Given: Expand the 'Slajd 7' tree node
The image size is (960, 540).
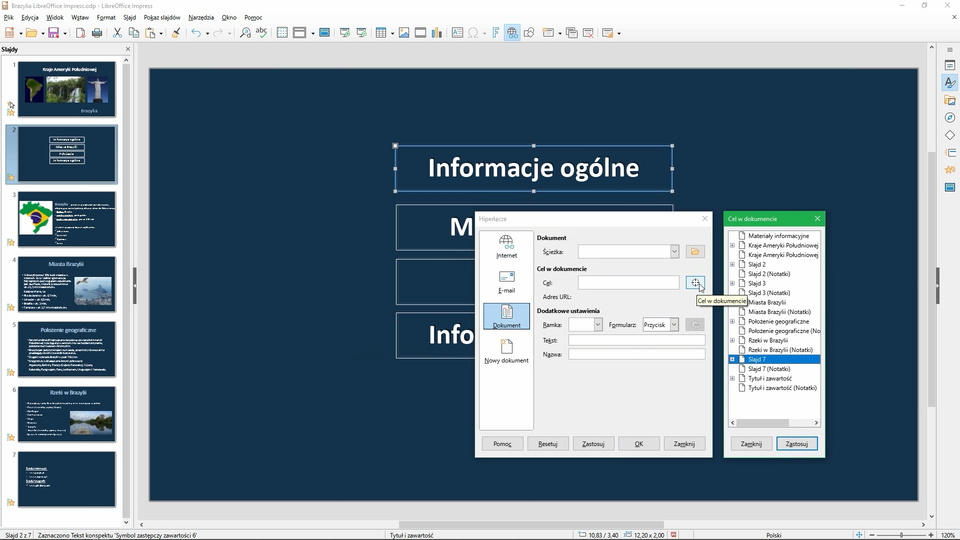Looking at the screenshot, I should [732, 359].
